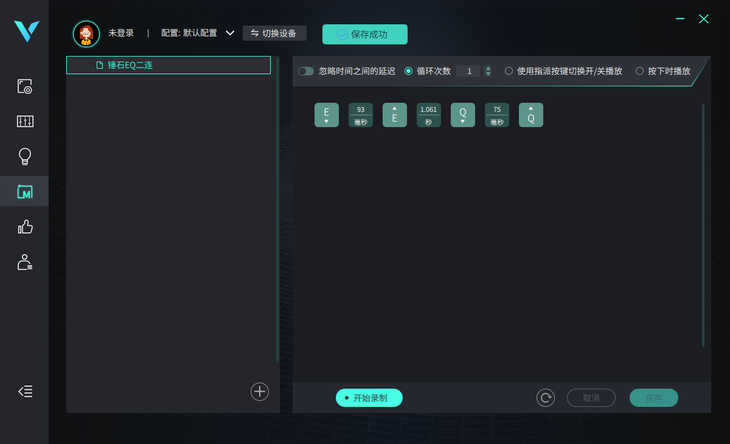Open the lighting bulb sidebar icon
Screen dimensions: 730x444
click(25, 157)
